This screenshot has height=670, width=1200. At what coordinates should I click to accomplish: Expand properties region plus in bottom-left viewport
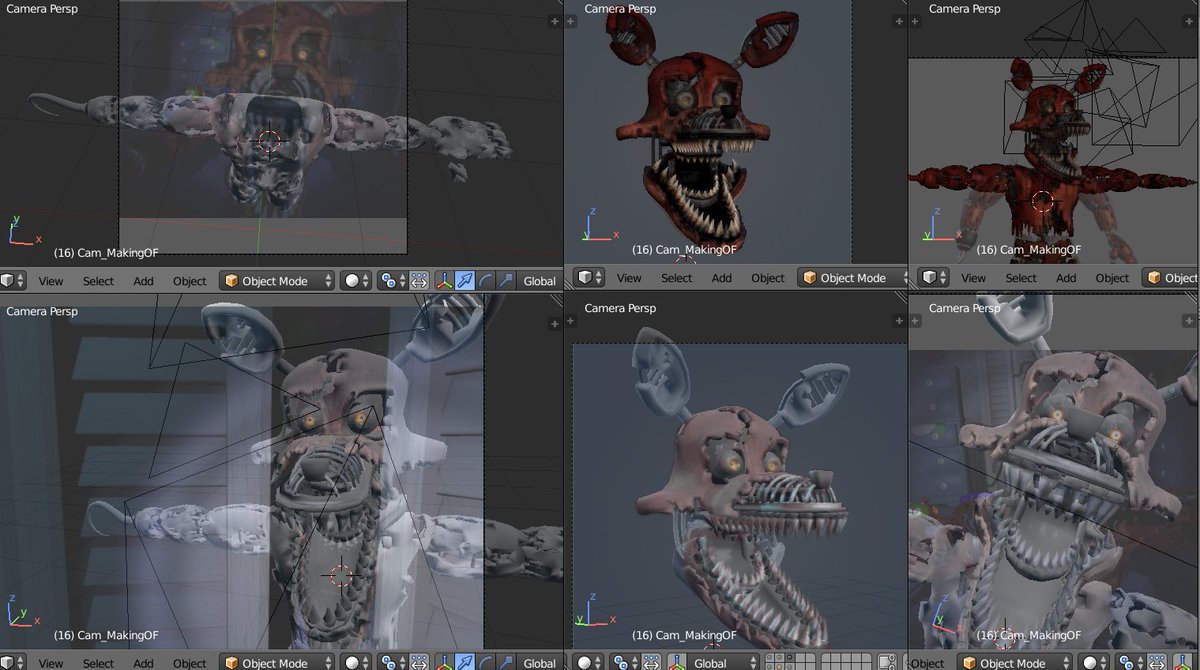[x=556, y=324]
